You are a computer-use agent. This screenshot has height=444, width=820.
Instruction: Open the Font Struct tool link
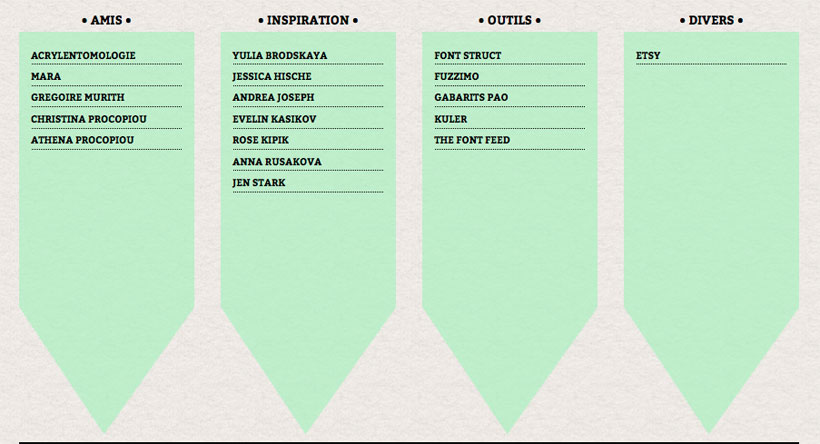(468, 55)
